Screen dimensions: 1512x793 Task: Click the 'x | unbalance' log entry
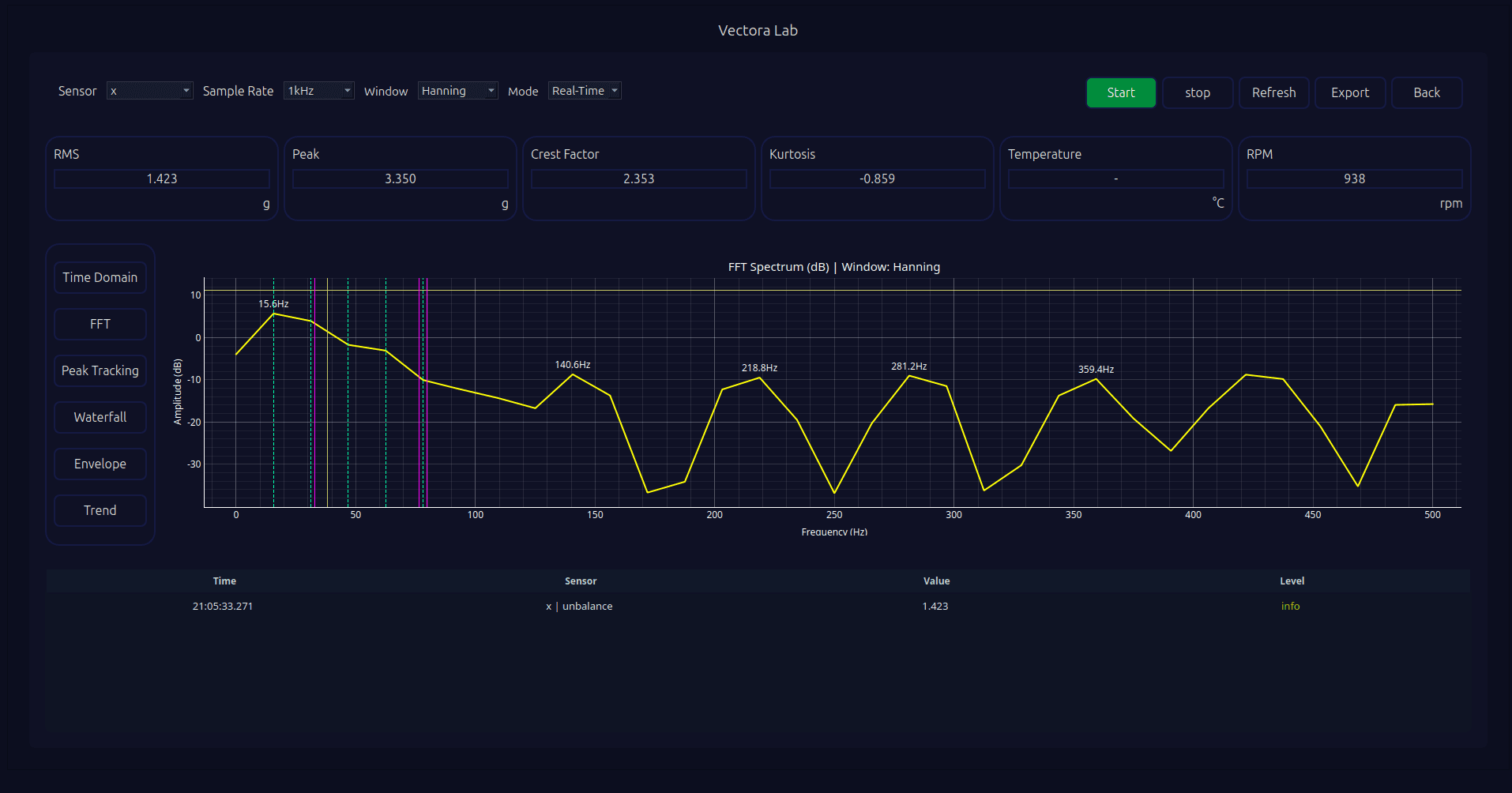[x=579, y=606]
